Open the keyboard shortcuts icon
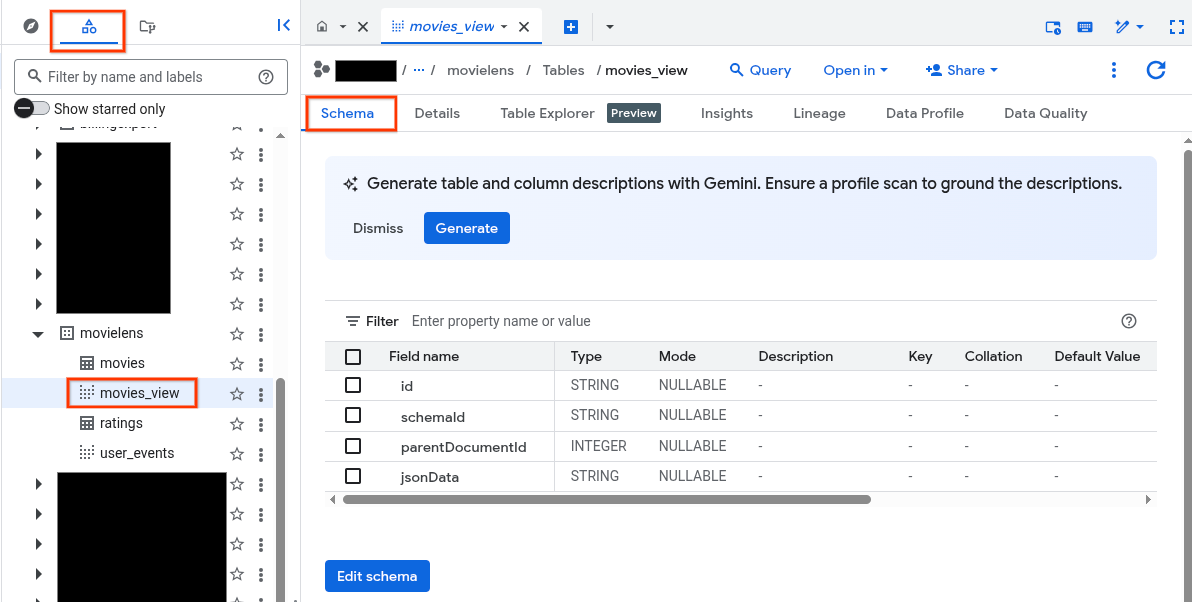This screenshot has width=1192, height=602. point(1085,27)
